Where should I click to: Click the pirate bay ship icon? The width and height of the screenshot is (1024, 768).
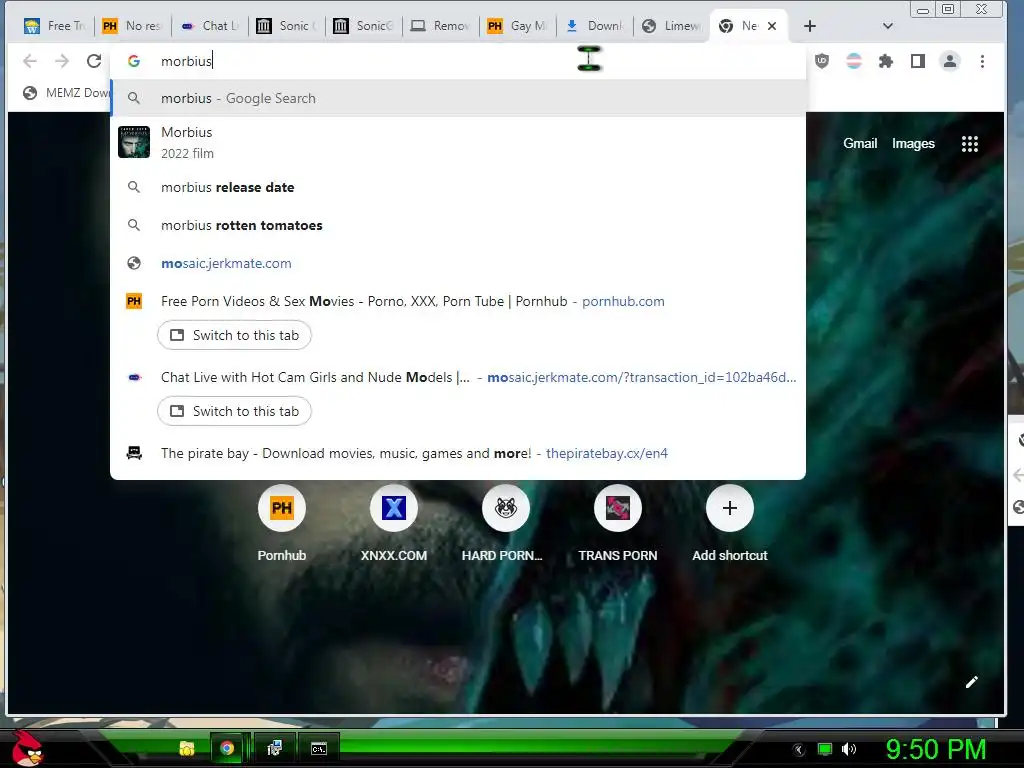[x=134, y=453]
